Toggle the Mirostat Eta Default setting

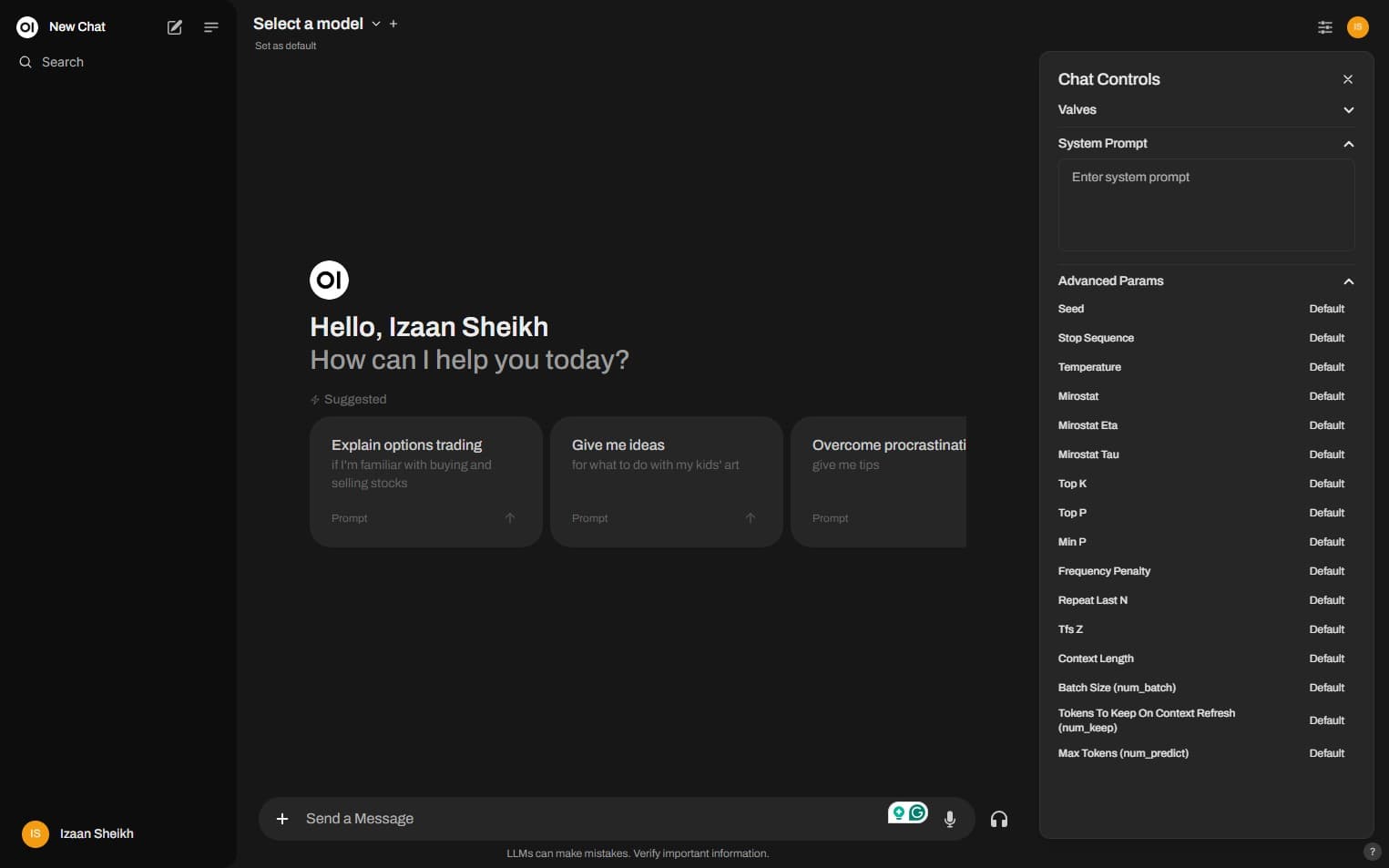click(1327, 425)
